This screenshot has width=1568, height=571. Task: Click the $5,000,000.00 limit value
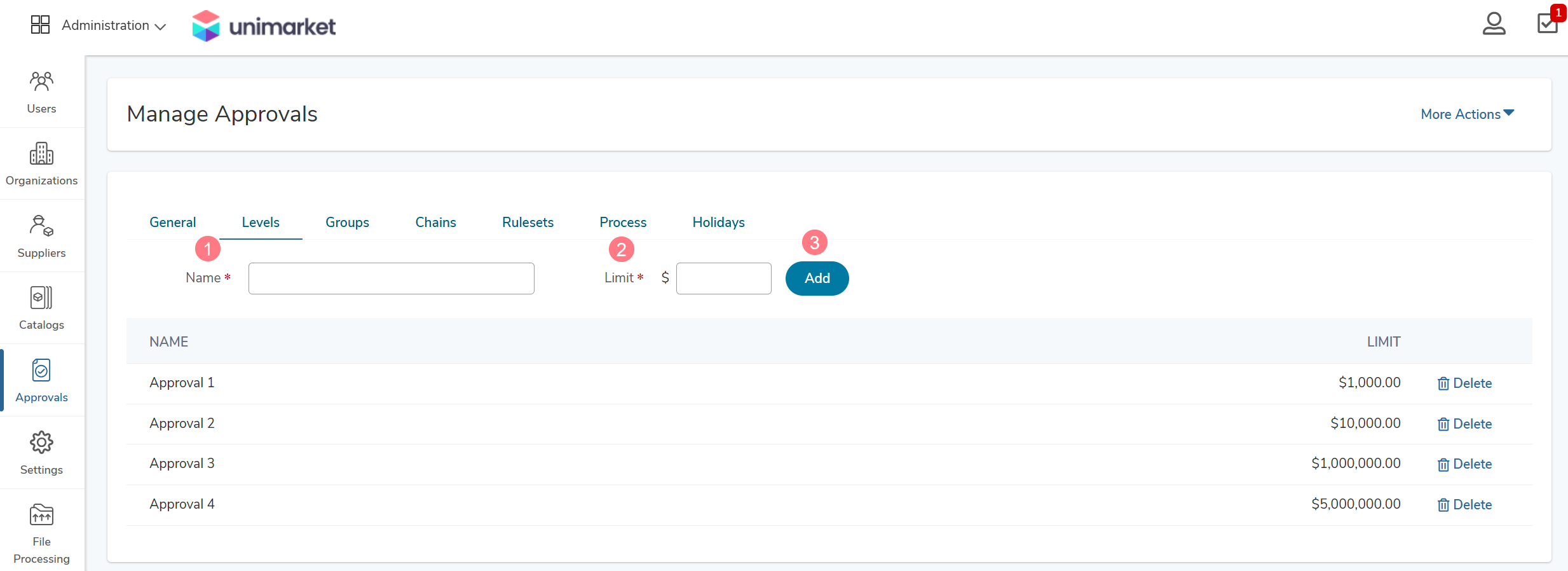point(1356,504)
